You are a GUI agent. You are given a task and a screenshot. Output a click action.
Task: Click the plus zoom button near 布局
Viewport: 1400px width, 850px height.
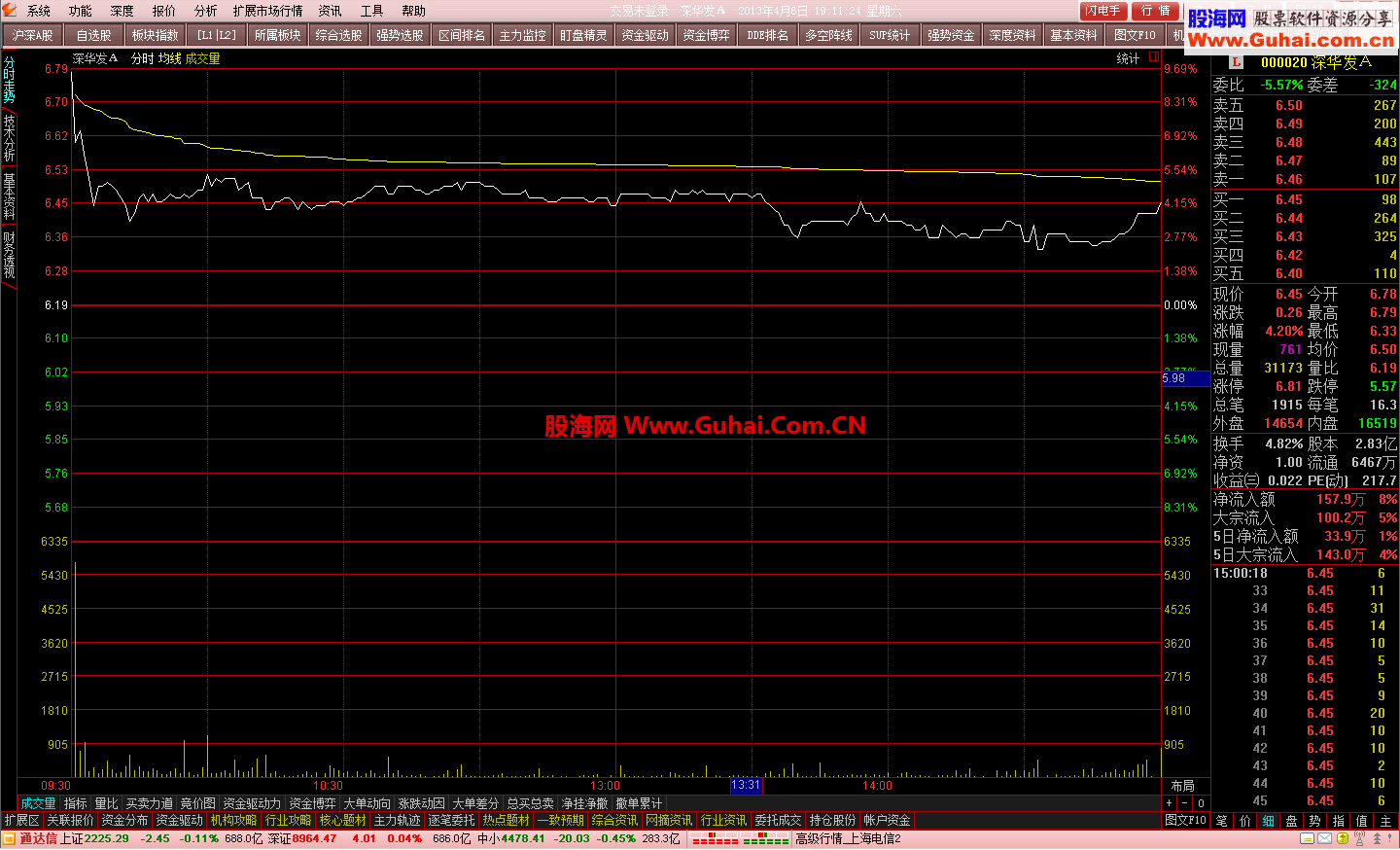click(1170, 803)
